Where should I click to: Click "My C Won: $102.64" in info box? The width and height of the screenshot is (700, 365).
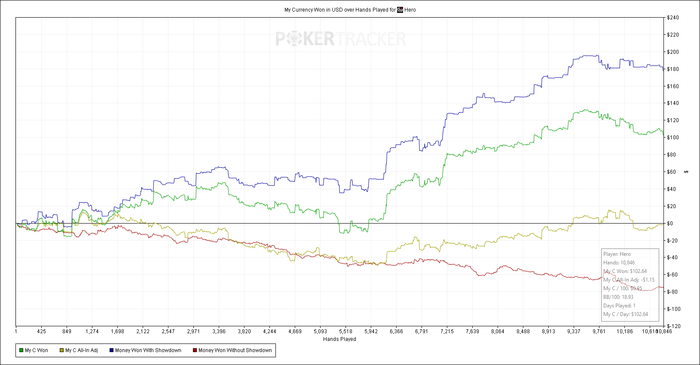tap(625, 271)
